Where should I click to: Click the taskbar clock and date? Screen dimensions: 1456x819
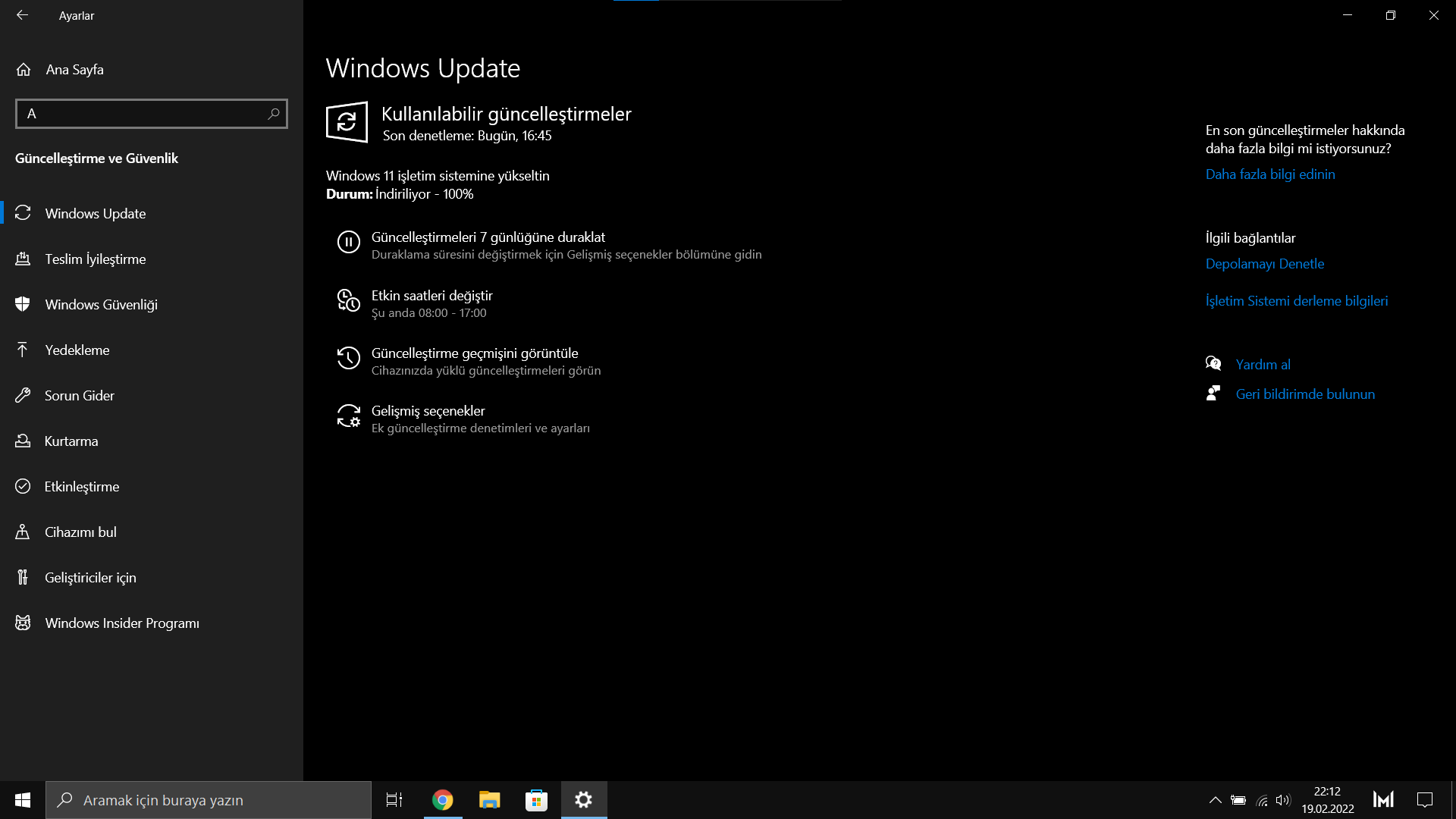coord(1328,800)
